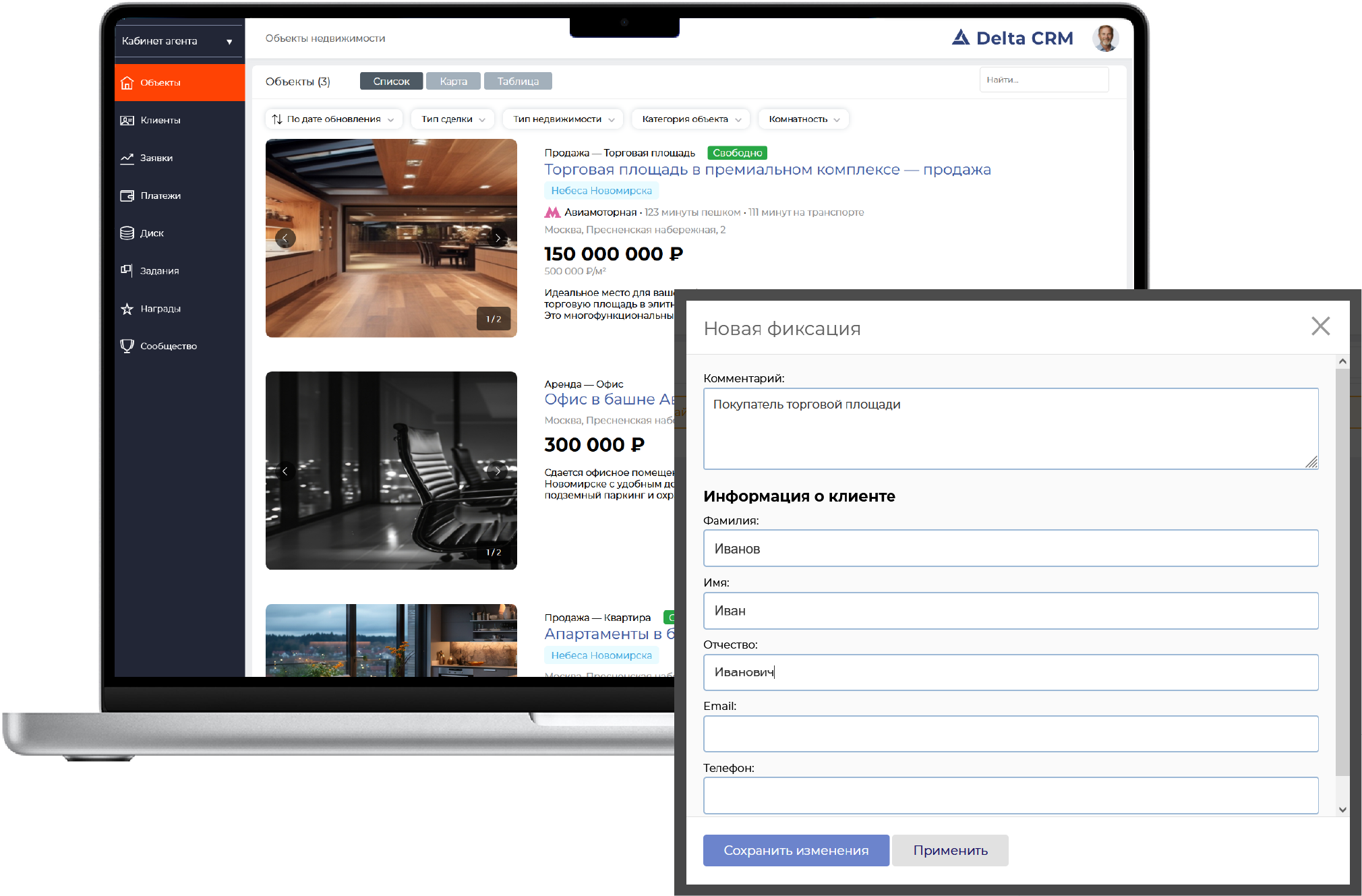Viewport: 1362px width, 896px height.
Task: Click the Москва, Пресненская набережная, 2 address
Action: (635, 230)
